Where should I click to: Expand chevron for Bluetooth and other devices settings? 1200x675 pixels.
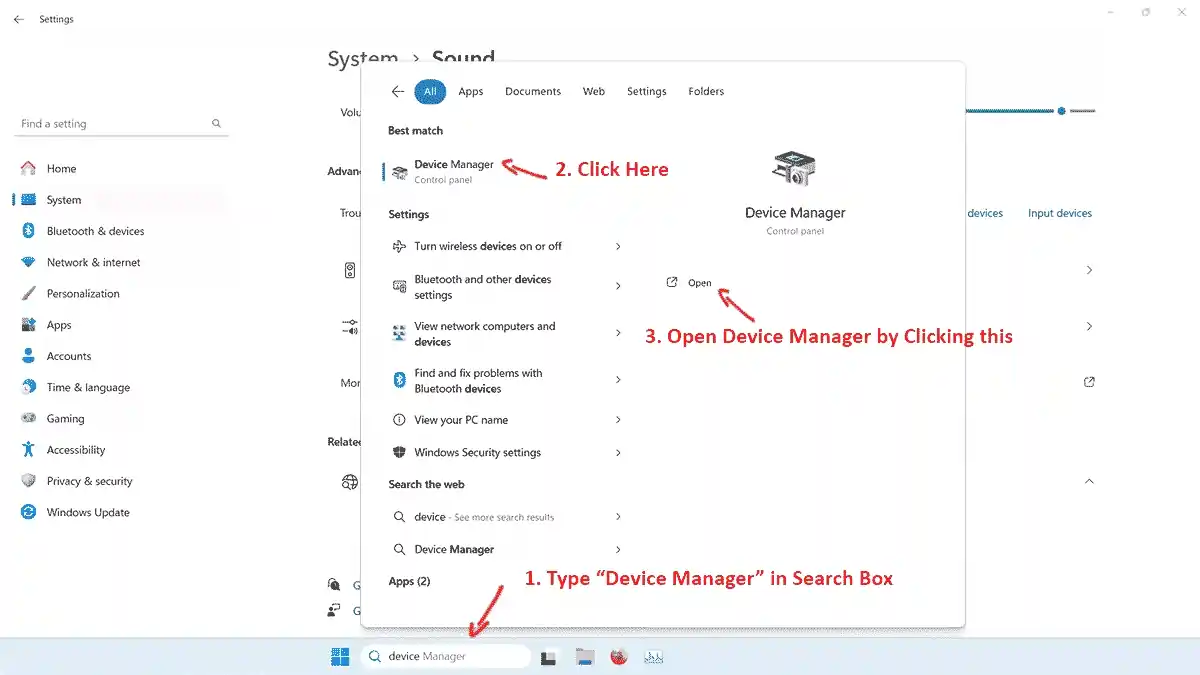point(618,286)
